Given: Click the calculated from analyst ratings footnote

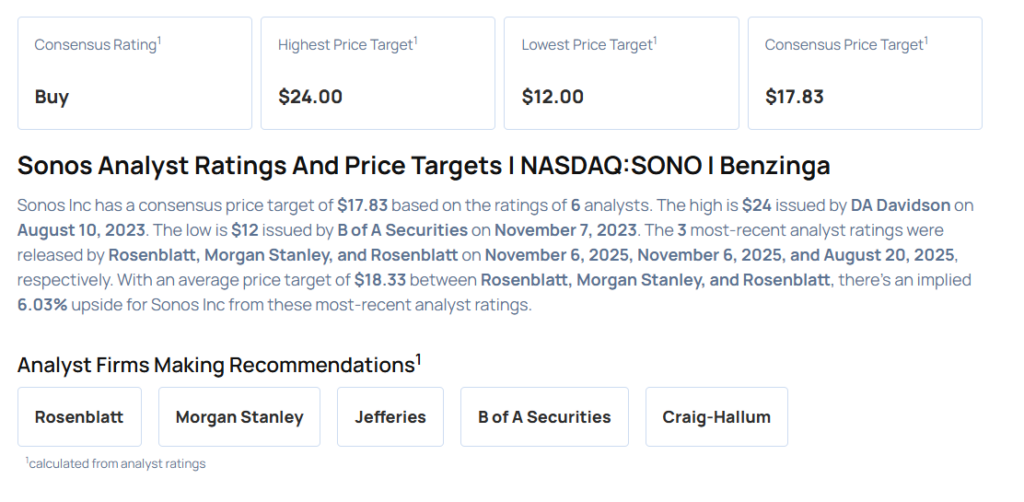Looking at the screenshot, I should tap(116, 463).
